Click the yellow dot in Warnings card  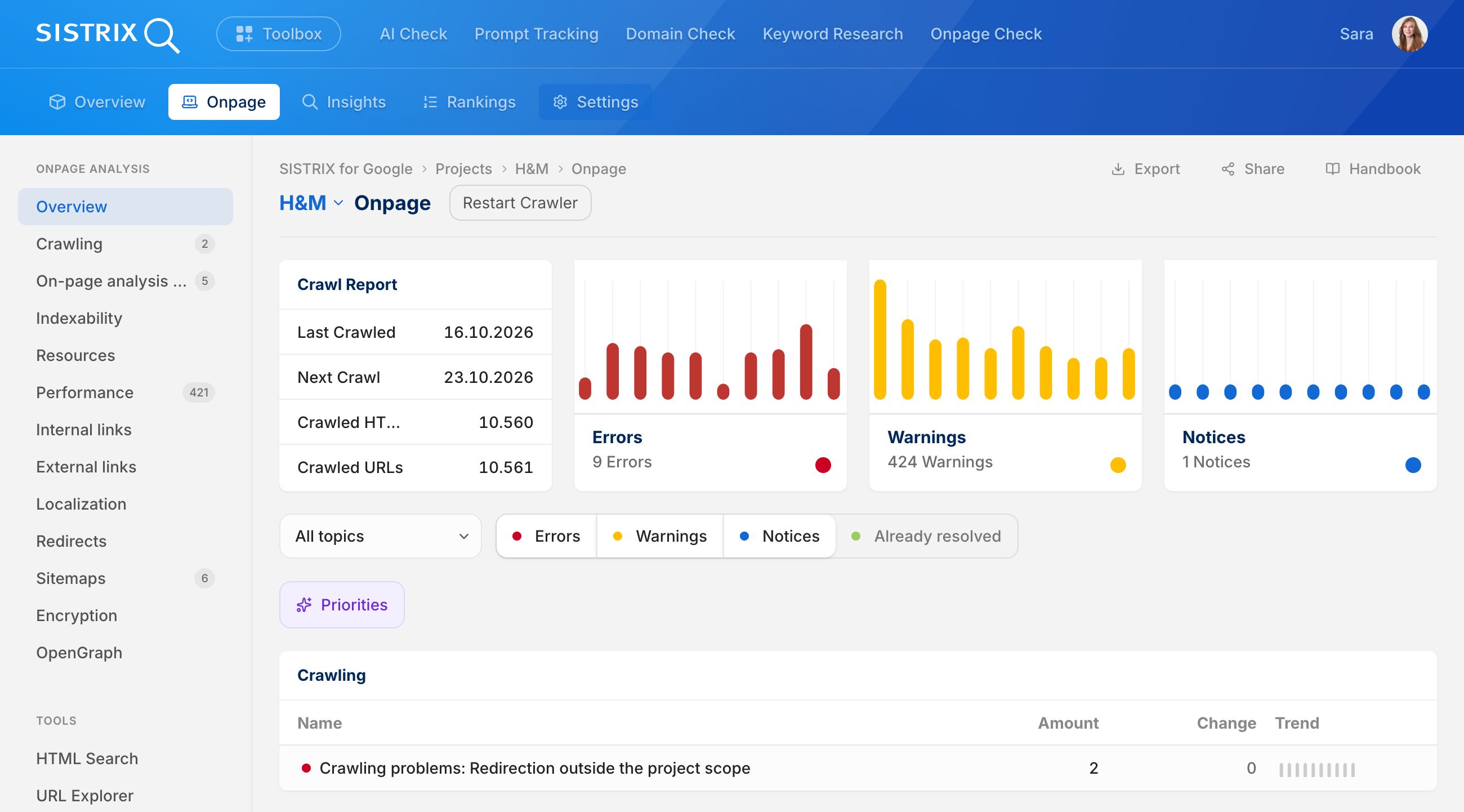(1118, 465)
